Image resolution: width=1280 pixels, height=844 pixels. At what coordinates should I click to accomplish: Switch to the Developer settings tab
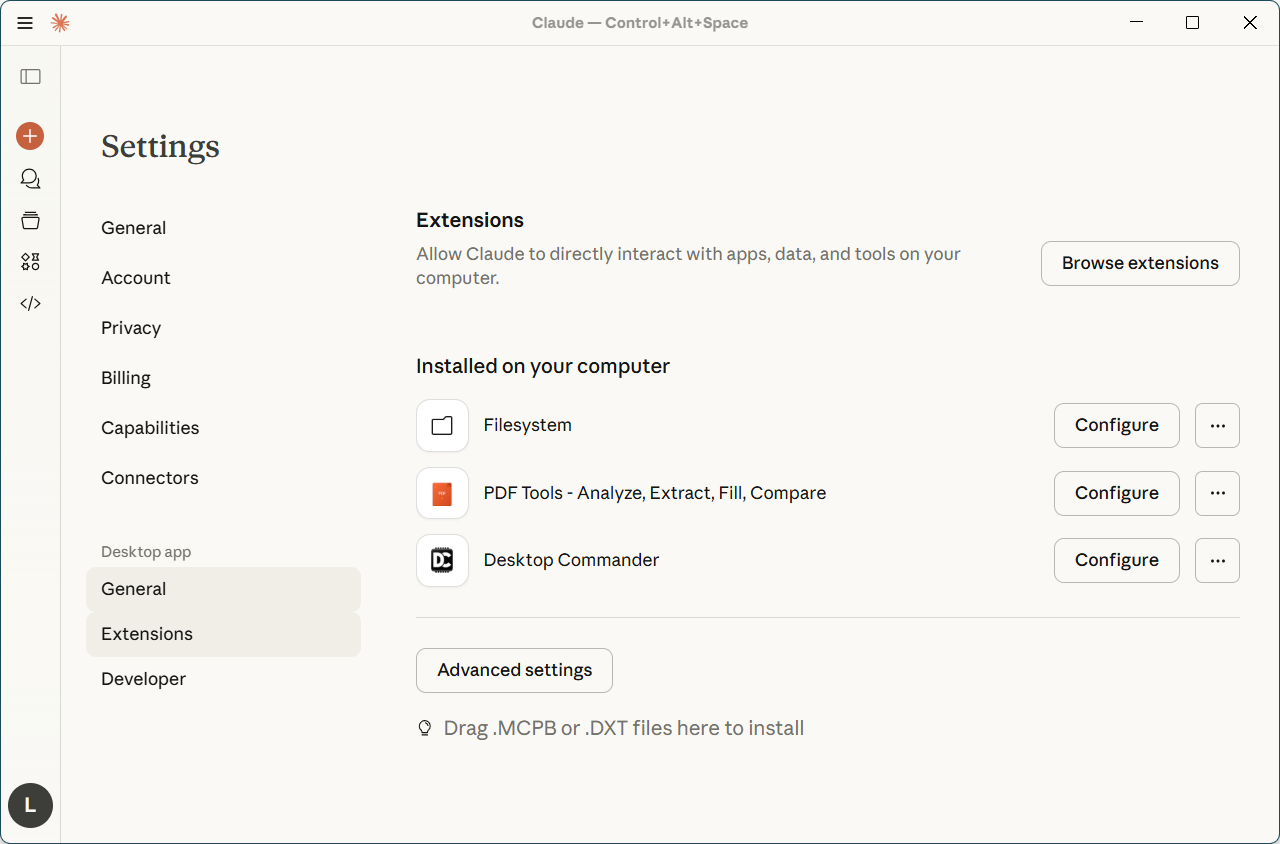point(144,679)
